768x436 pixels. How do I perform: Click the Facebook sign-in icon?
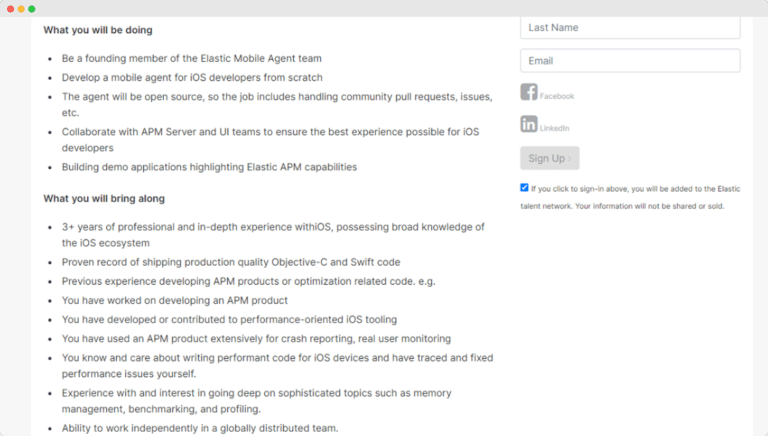[x=529, y=93]
